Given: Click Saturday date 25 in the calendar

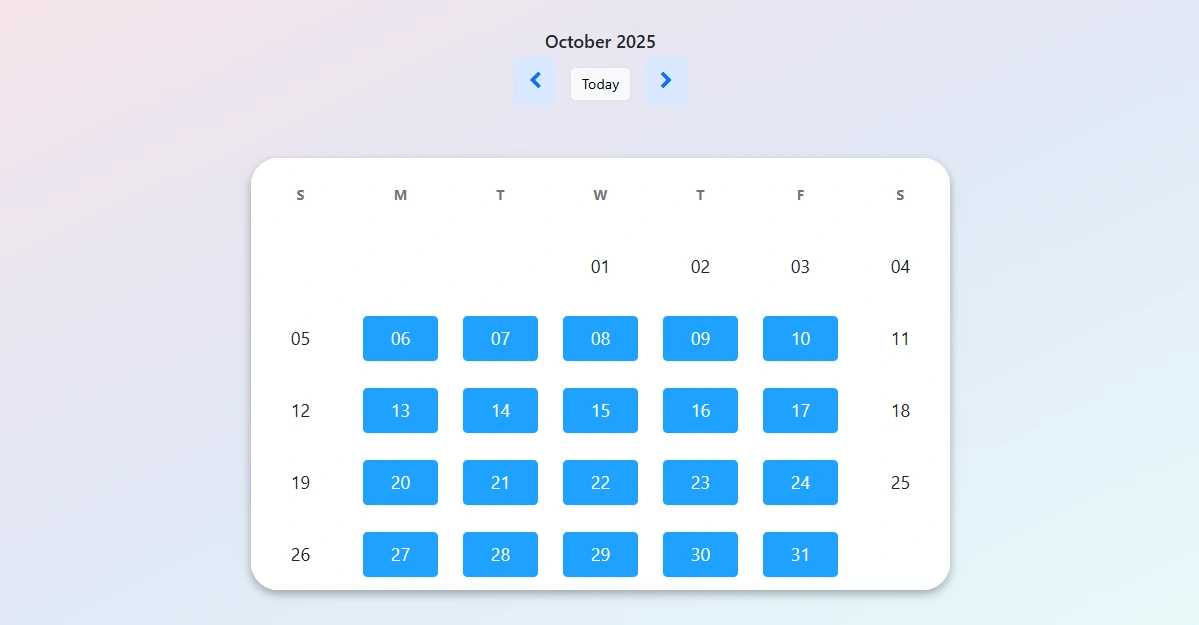Looking at the screenshot, I should 900,482.
